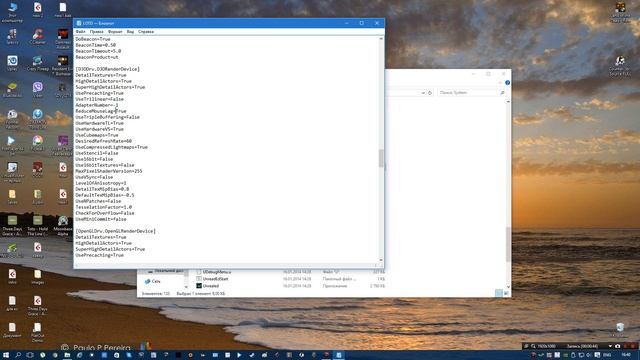Open the Формат menu in Notepad
This screenshot has width=640, height=360.
[115, 31]
